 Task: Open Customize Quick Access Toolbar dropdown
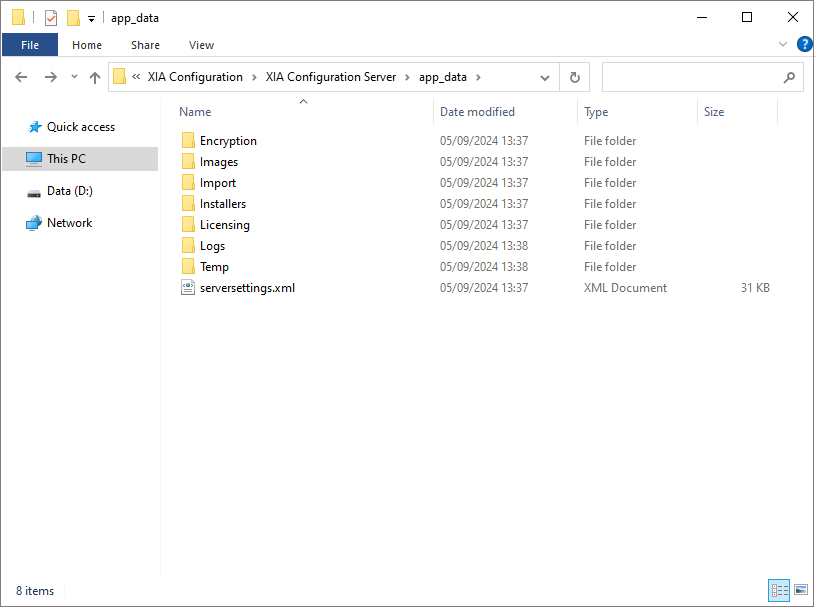(x=91, y=19)
